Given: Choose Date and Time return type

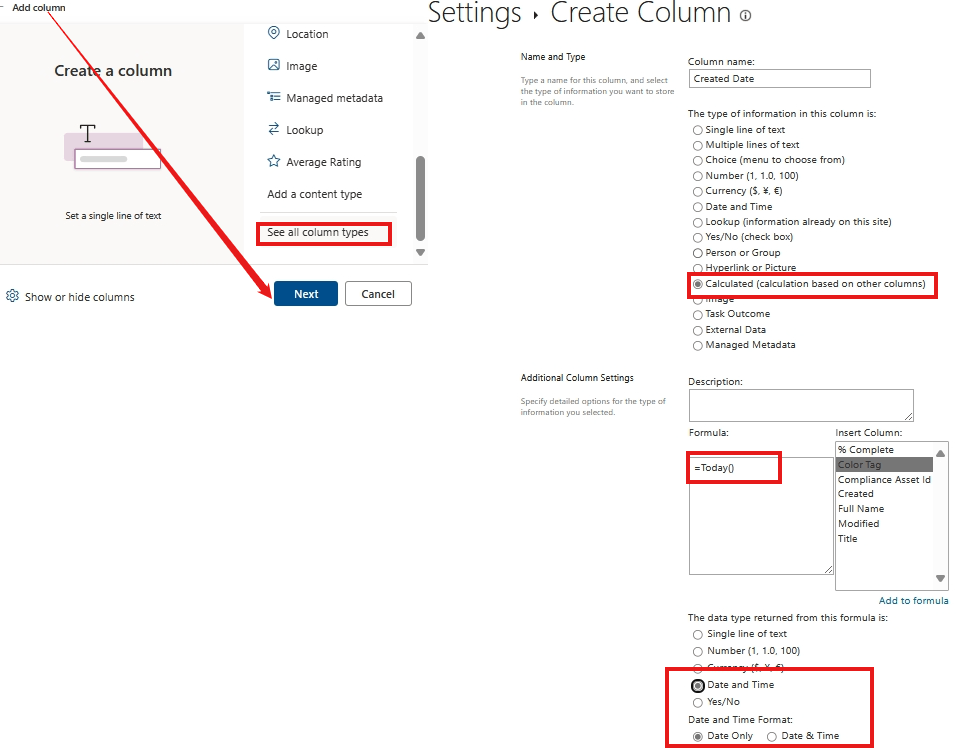Looking at the screenshot, I should 697,686.
